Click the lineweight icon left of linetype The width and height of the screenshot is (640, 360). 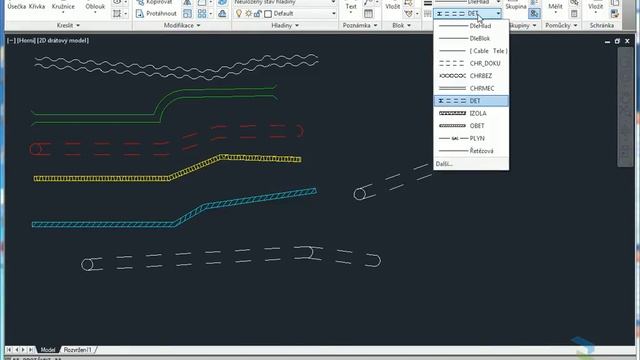tap(427, 3)
